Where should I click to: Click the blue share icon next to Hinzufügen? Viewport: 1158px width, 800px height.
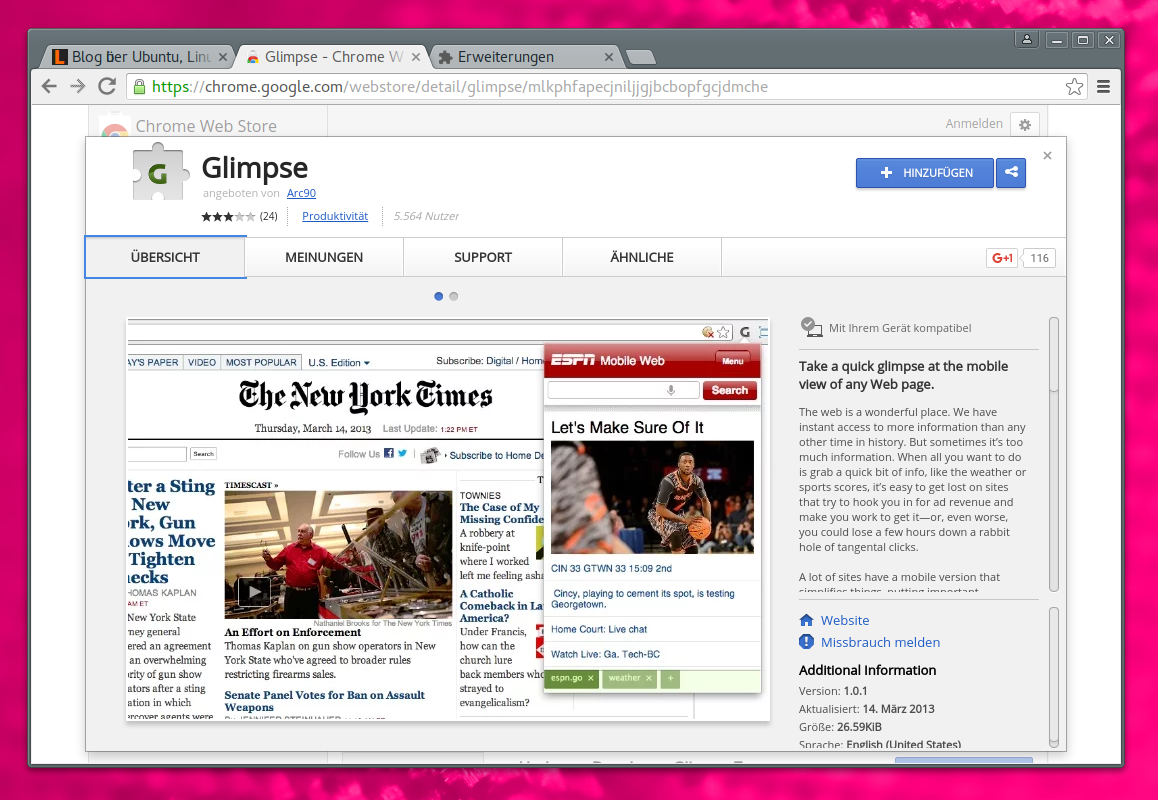coord(1010,173)
